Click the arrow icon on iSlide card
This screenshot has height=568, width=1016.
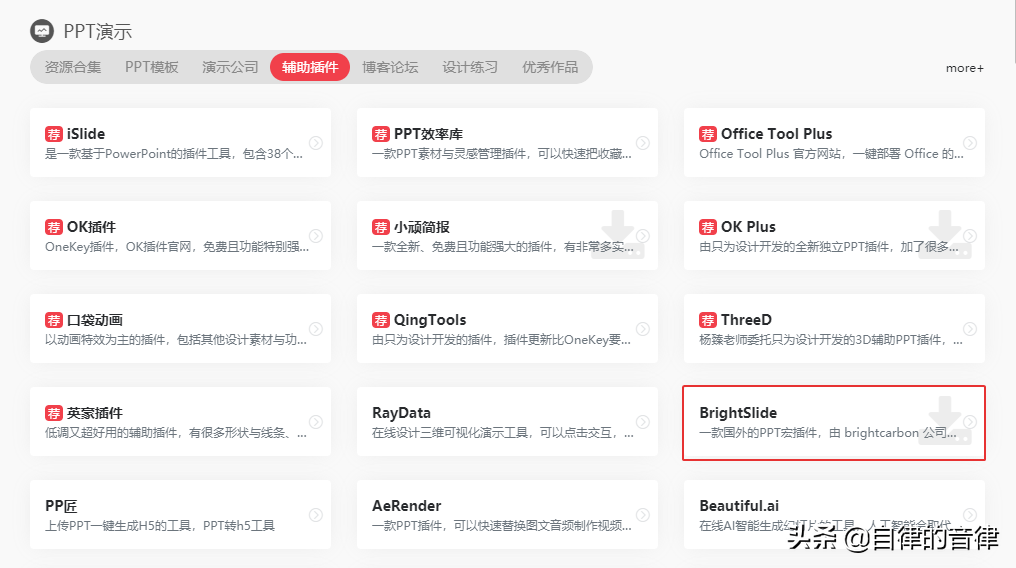(316, 142)
